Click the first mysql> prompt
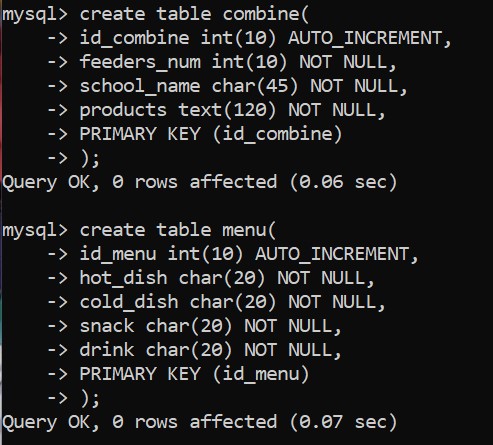The height and width of the screenshot is (445, 493). [35, 15]
